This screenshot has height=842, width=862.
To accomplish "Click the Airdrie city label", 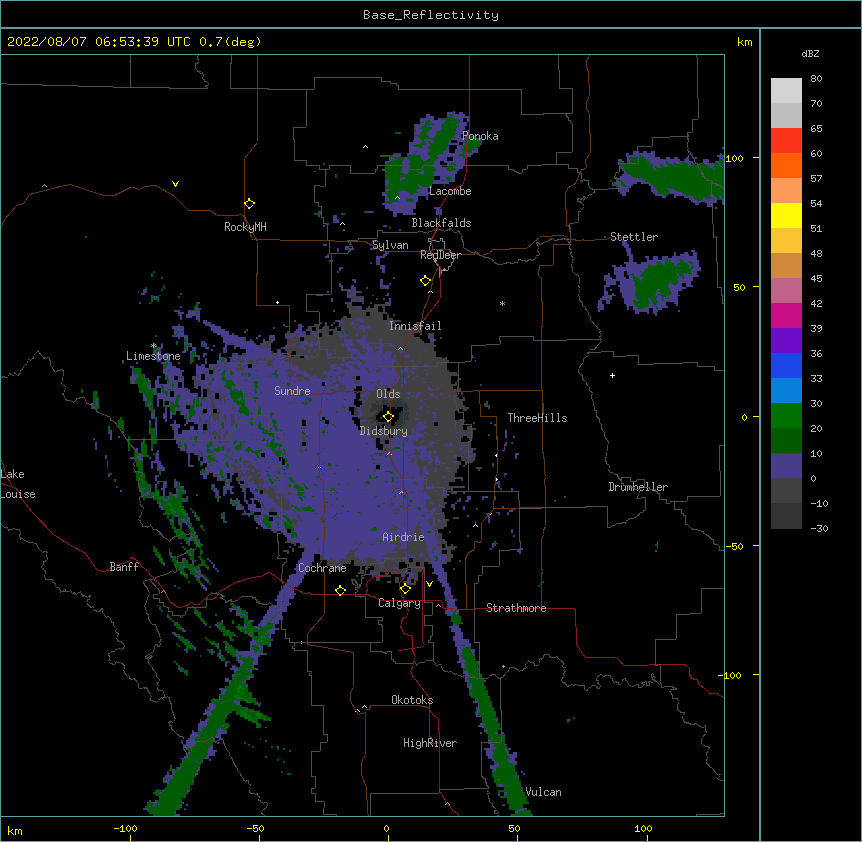I will 404,537.
